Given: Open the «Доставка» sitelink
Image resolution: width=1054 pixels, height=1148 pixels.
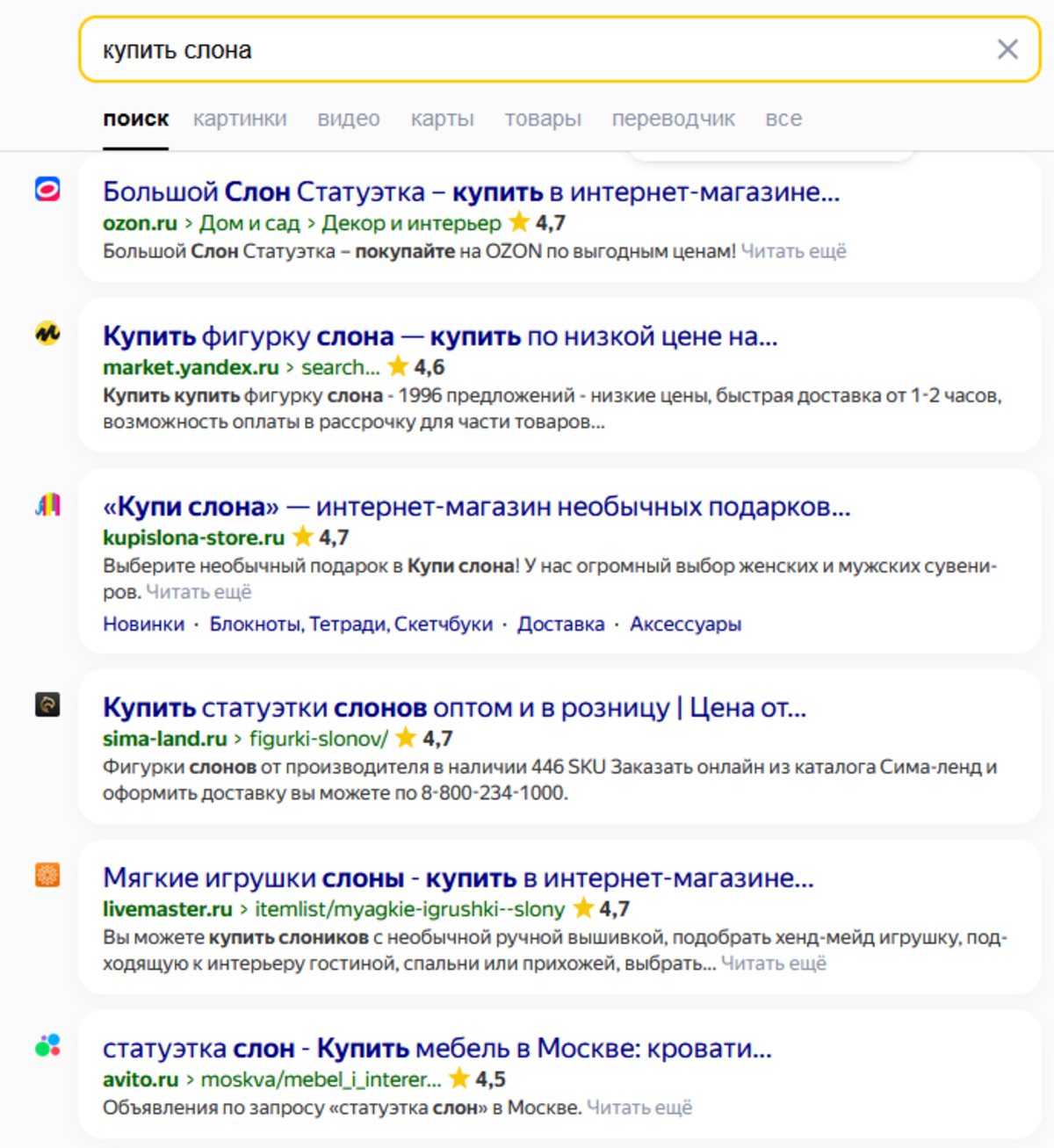Looking at the screenshot, I should pos(560,625).
